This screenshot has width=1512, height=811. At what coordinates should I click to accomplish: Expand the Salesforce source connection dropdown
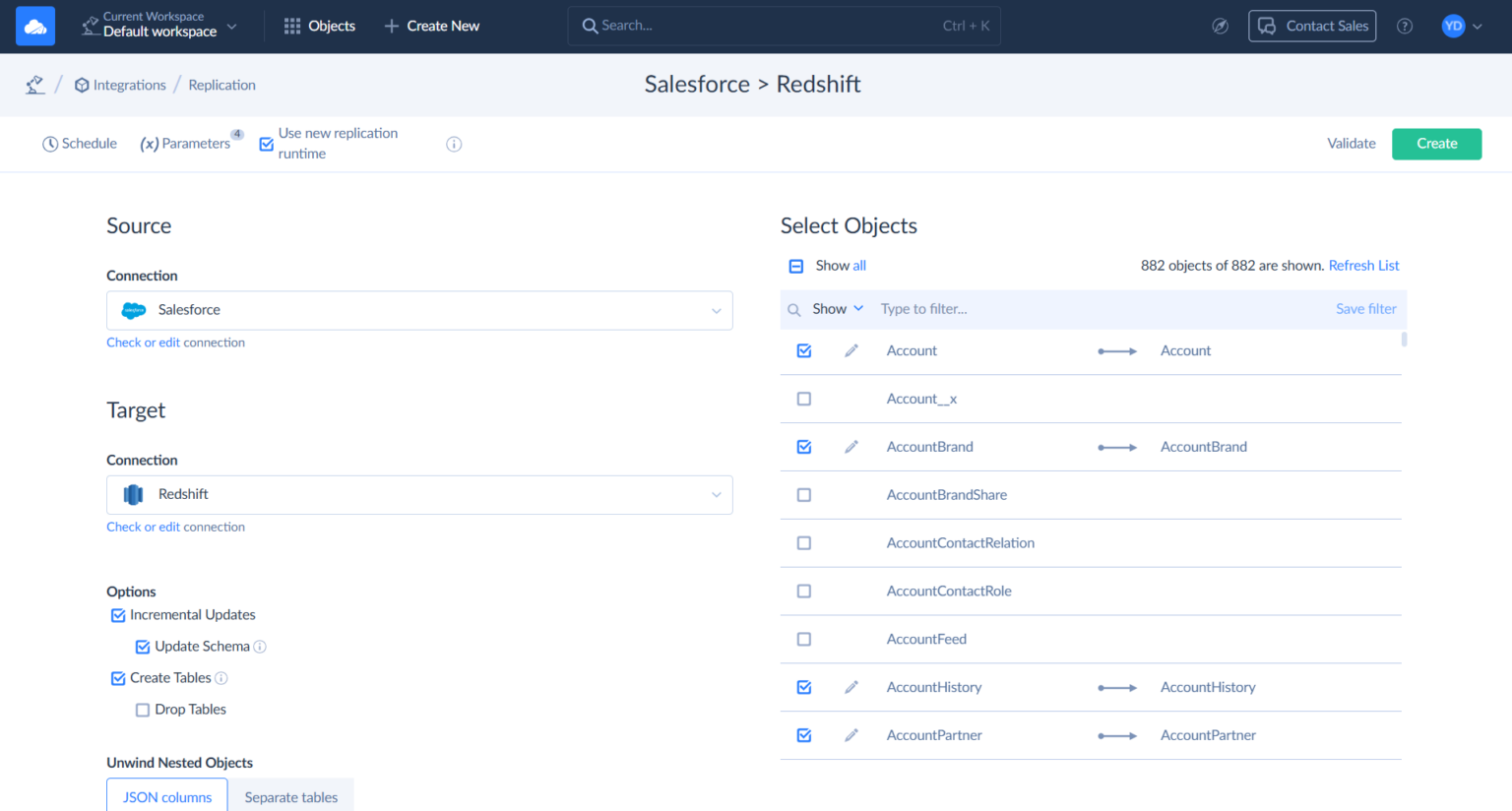(x=716, y=311)
